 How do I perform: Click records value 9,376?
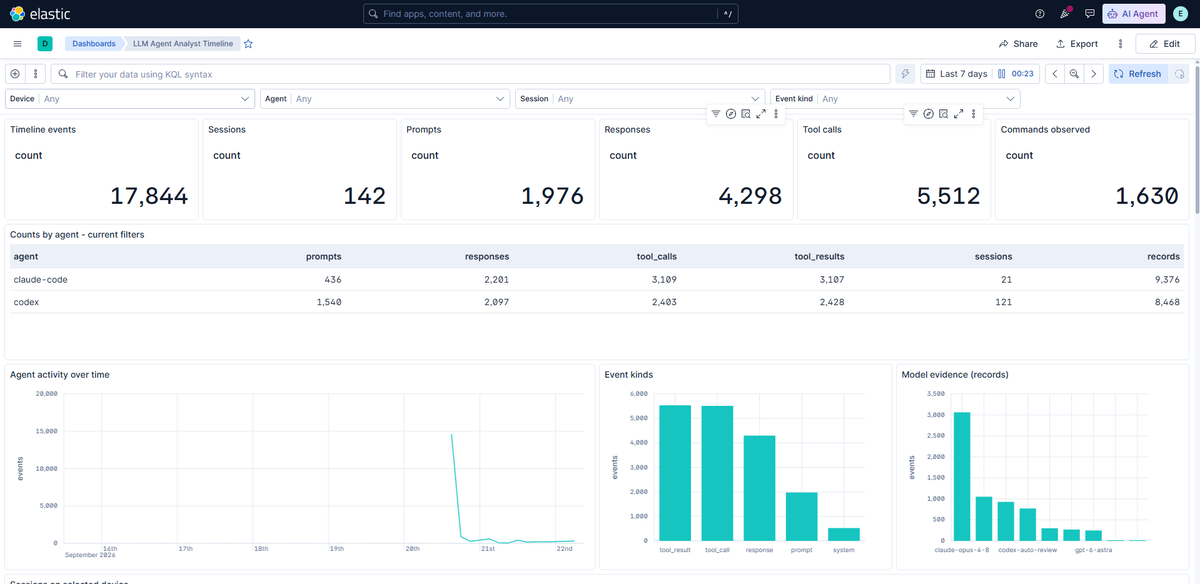pyautogui.click(x=1167, y=280)
